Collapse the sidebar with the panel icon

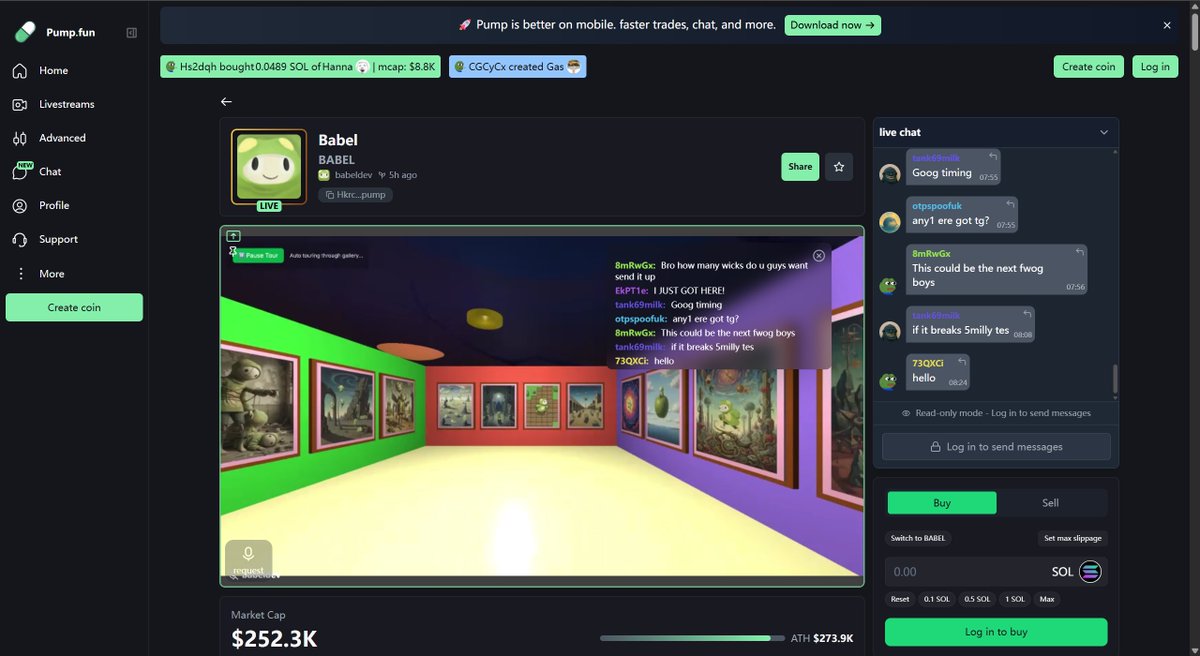point(132,33)
